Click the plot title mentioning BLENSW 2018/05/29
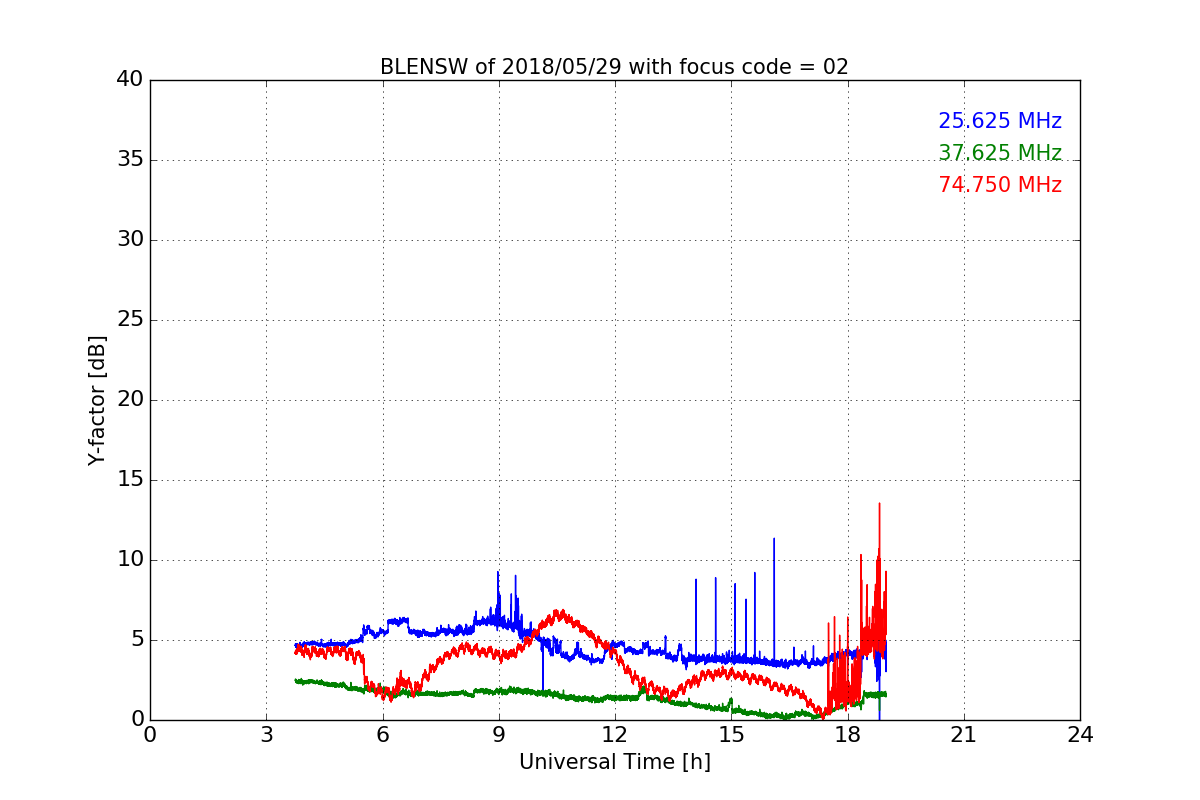This screenshot has width=1200, height=800. point(614,67)
